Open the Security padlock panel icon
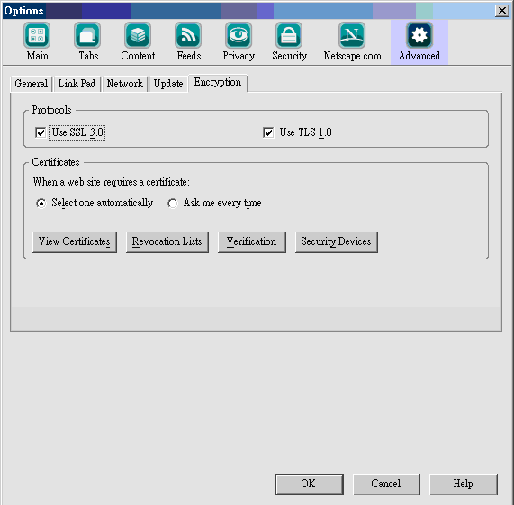514x505 pixels. tap(289, 35)
